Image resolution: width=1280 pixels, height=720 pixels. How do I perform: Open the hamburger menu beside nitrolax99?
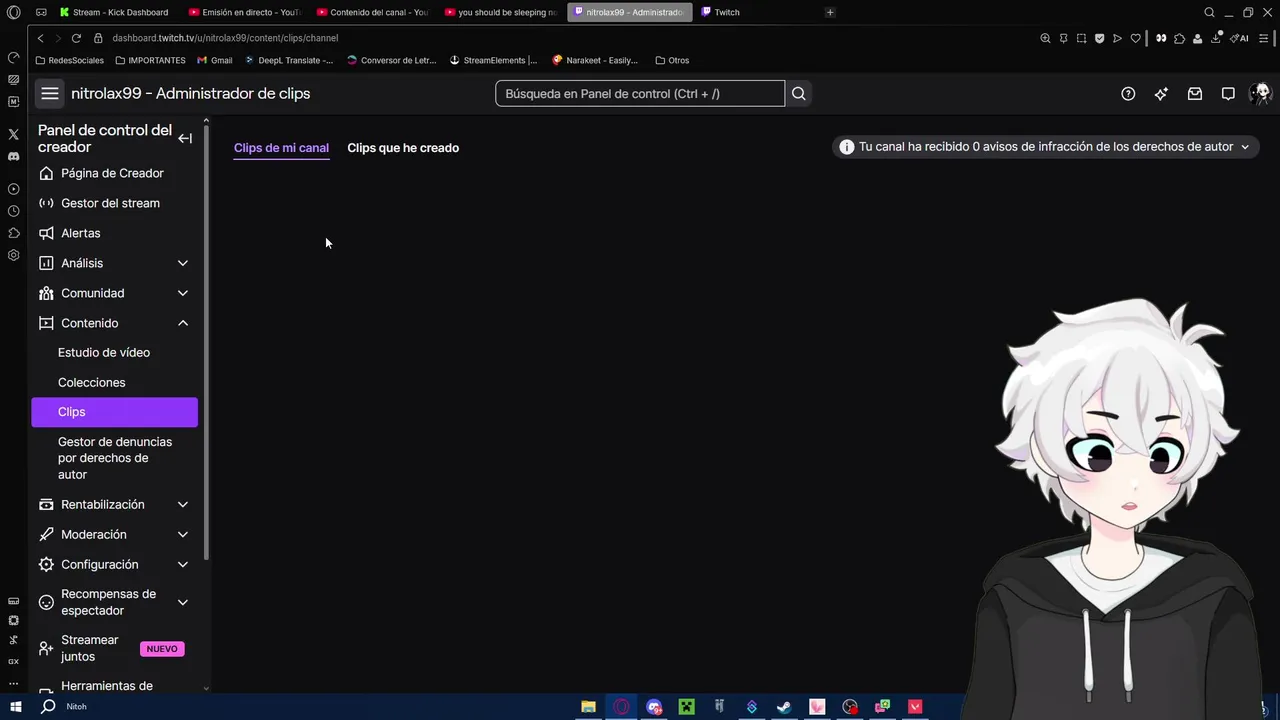click(x=49, y=93)
